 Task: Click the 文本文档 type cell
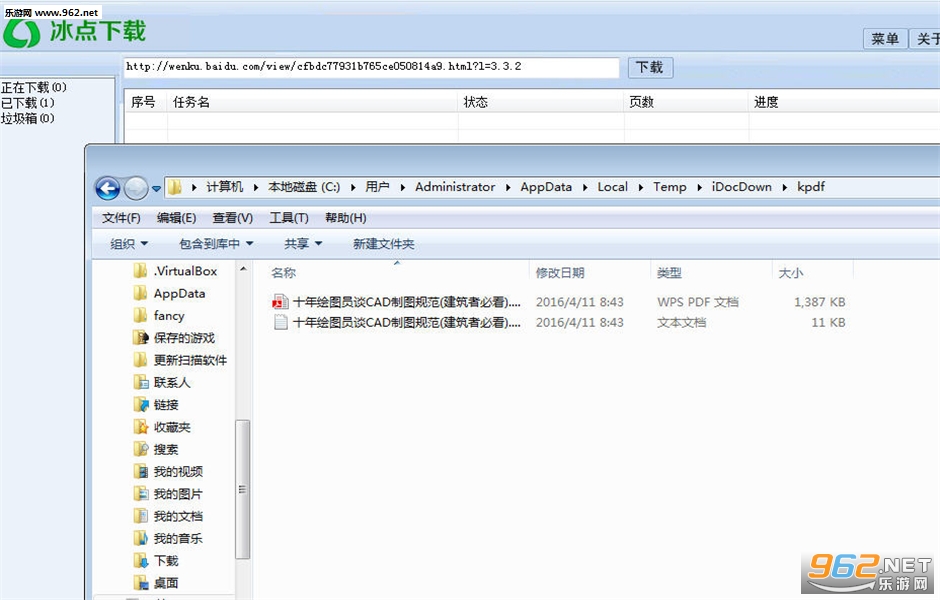point(682,322)
